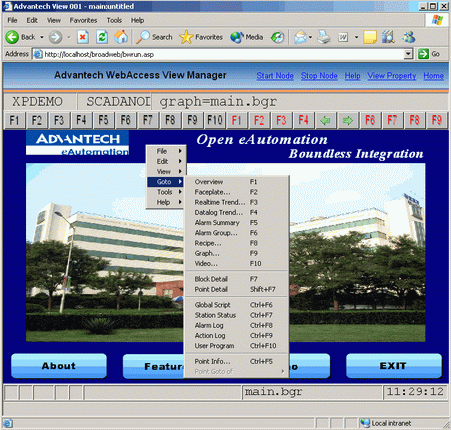Select Point Info in the Goto submenu
This screenshot has width=451, height=430.
point(236,361)
